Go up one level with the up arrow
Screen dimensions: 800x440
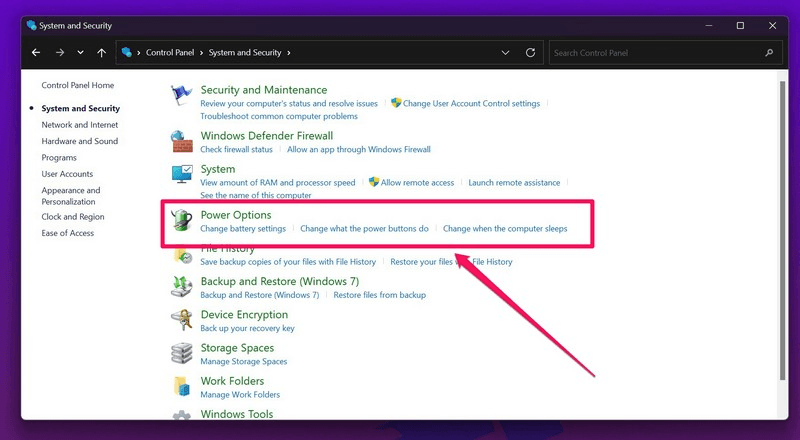[x=102, y=52]
